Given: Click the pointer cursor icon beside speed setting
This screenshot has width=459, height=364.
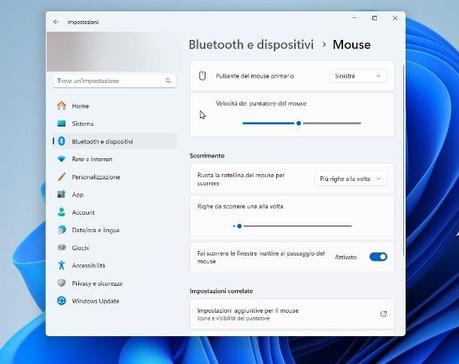Looking at the screenshot, I should coord(203,115).
